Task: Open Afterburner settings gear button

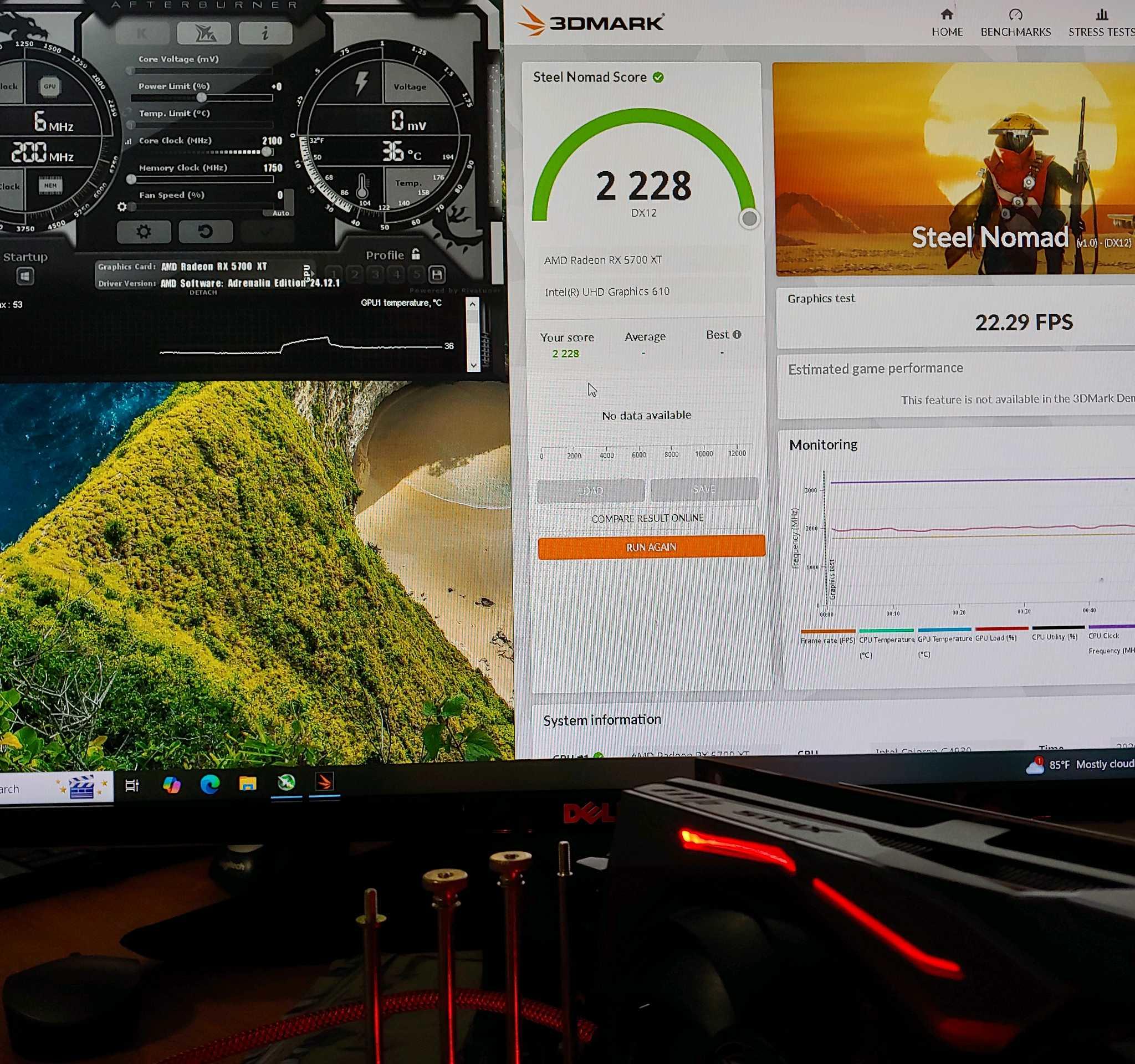Action: click(144, 232)
